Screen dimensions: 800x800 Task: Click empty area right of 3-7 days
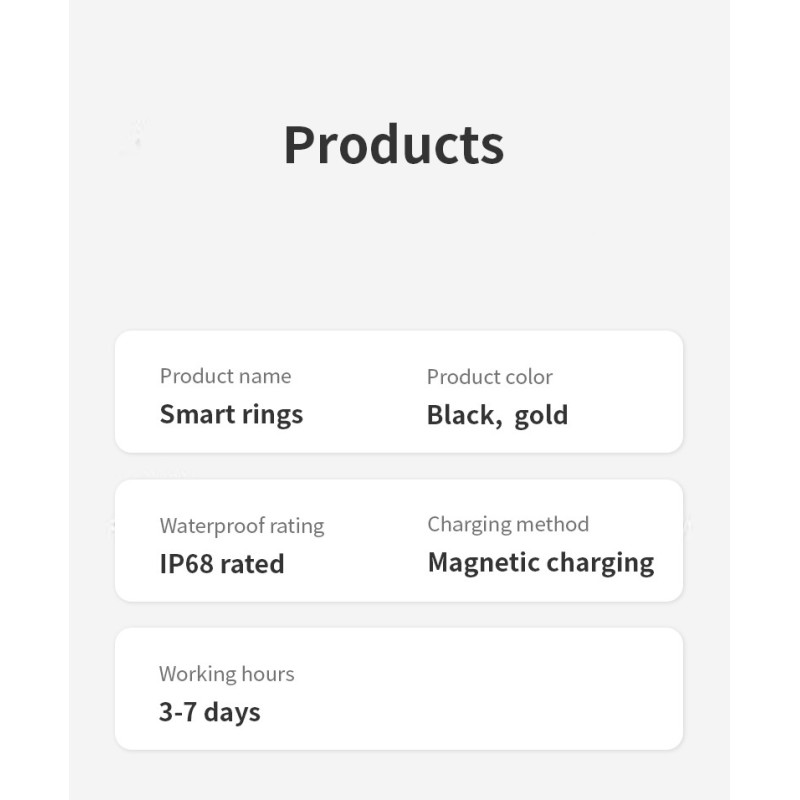480,700
